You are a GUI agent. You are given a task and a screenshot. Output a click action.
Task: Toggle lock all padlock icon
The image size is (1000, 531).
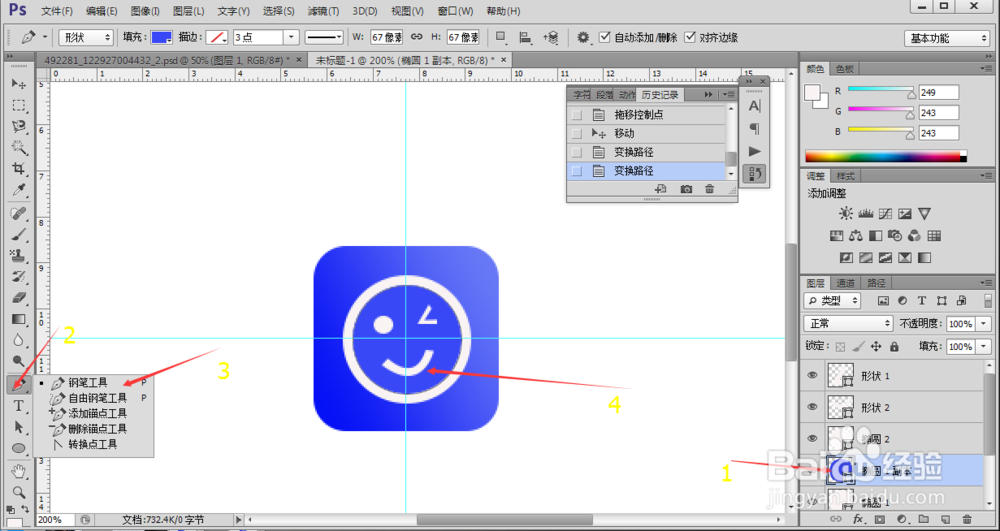[894, 347]
